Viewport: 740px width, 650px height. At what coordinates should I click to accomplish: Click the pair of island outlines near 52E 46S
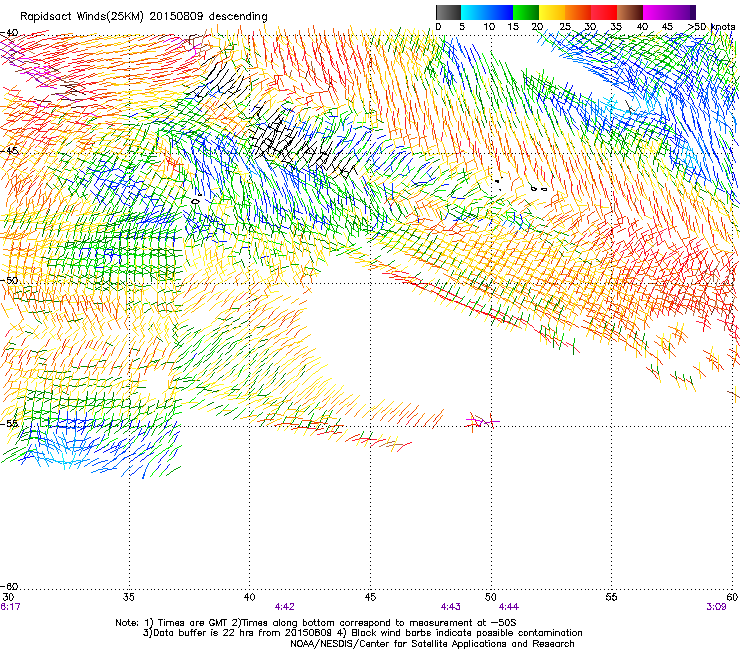538,189
